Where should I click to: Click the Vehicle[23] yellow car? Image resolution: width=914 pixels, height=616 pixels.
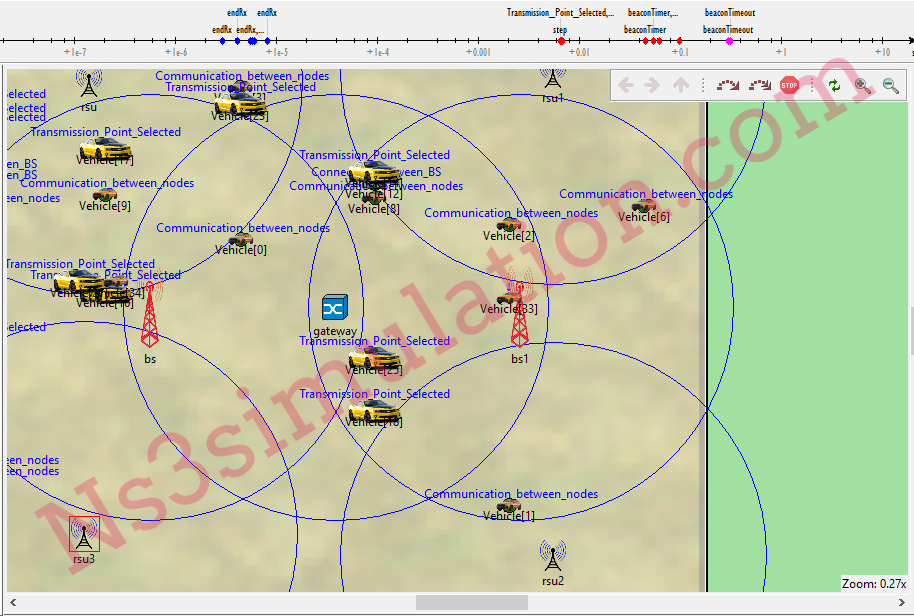point(240,103)
